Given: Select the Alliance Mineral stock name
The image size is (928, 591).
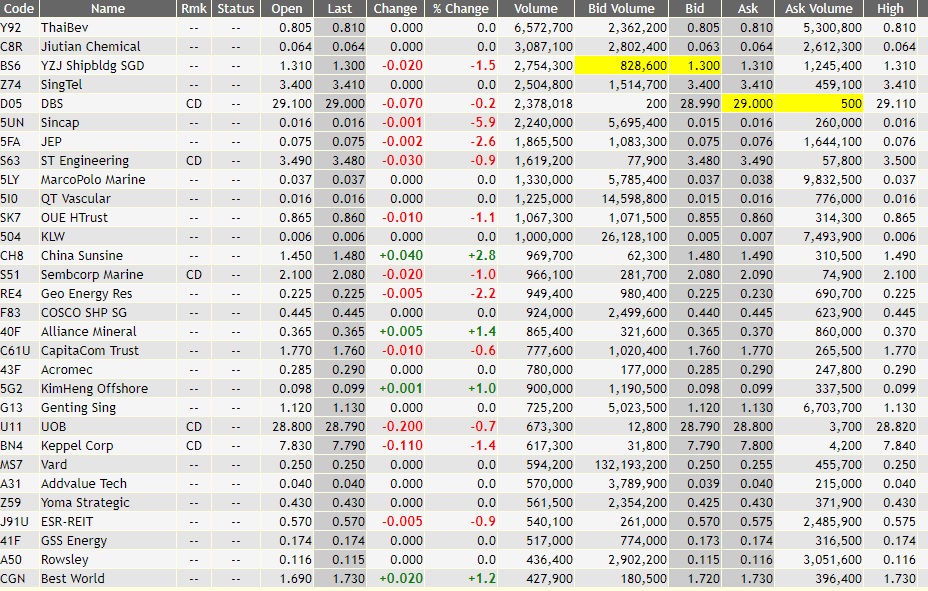Looking at the screenshot, I should point(89,331).
